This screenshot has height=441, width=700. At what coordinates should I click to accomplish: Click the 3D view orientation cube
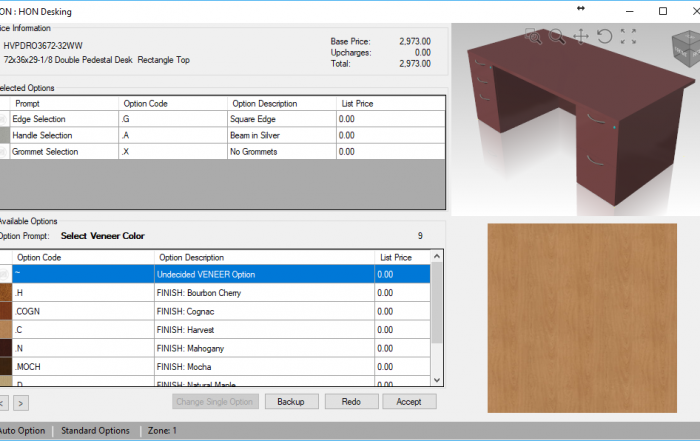click(x=686, y=48)
